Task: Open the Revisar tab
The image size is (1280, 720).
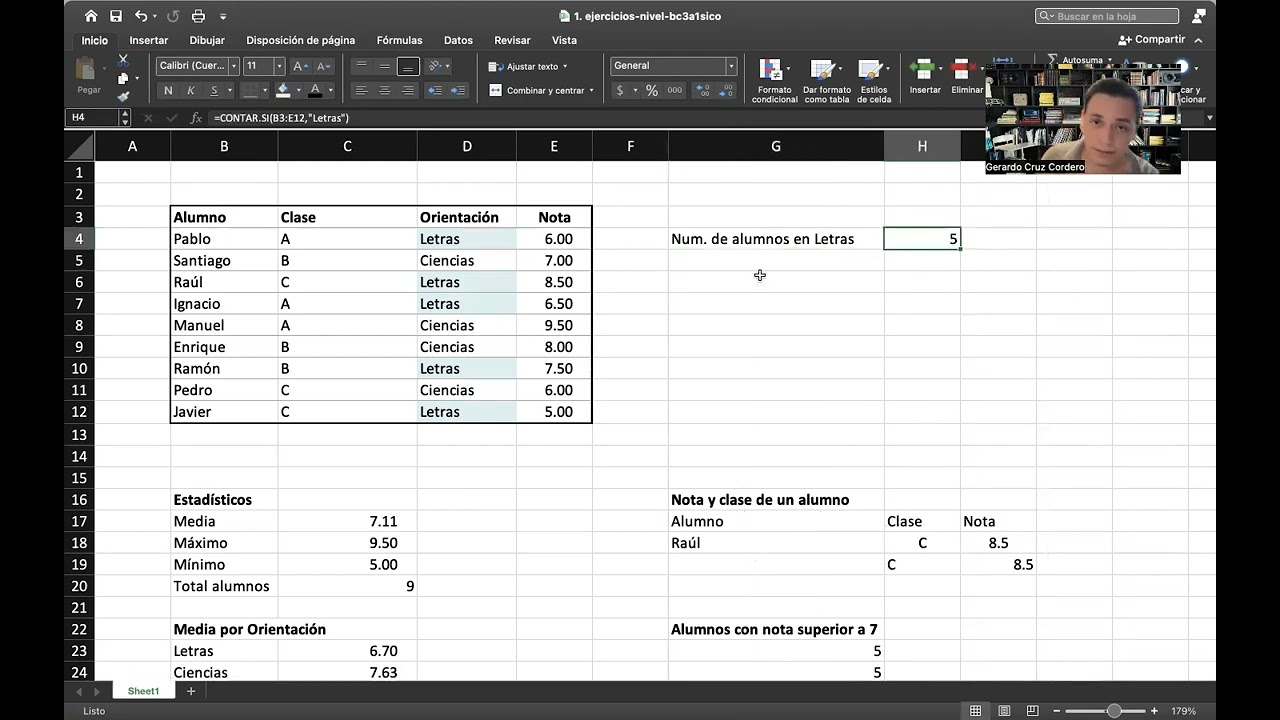Action: click(x=512, y=40)
